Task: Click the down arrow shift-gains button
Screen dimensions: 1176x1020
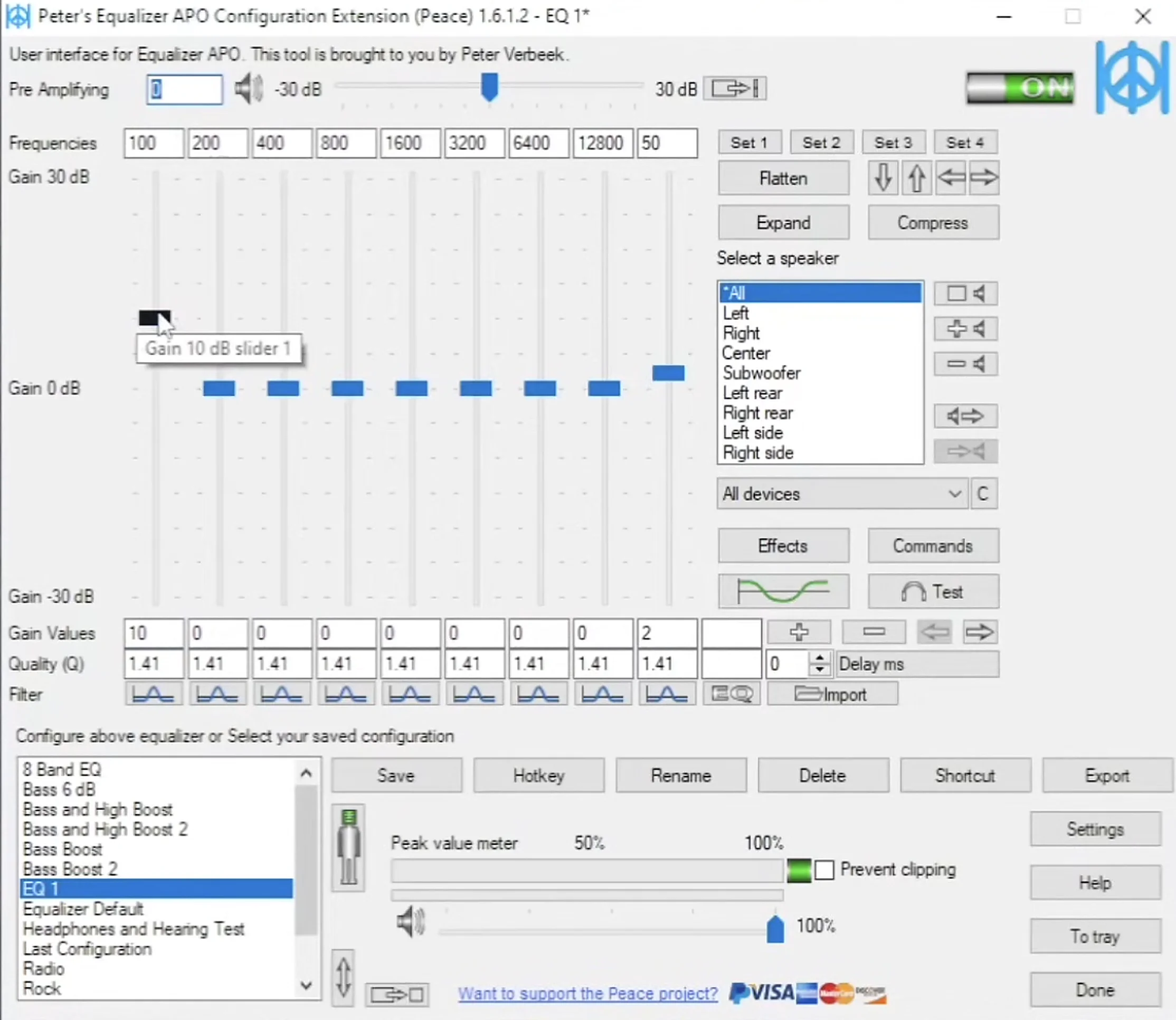Action: tap(883, 178)
